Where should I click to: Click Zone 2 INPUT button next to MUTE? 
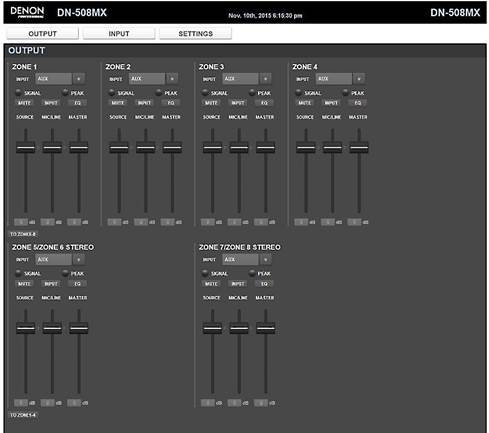pos(144,103)
